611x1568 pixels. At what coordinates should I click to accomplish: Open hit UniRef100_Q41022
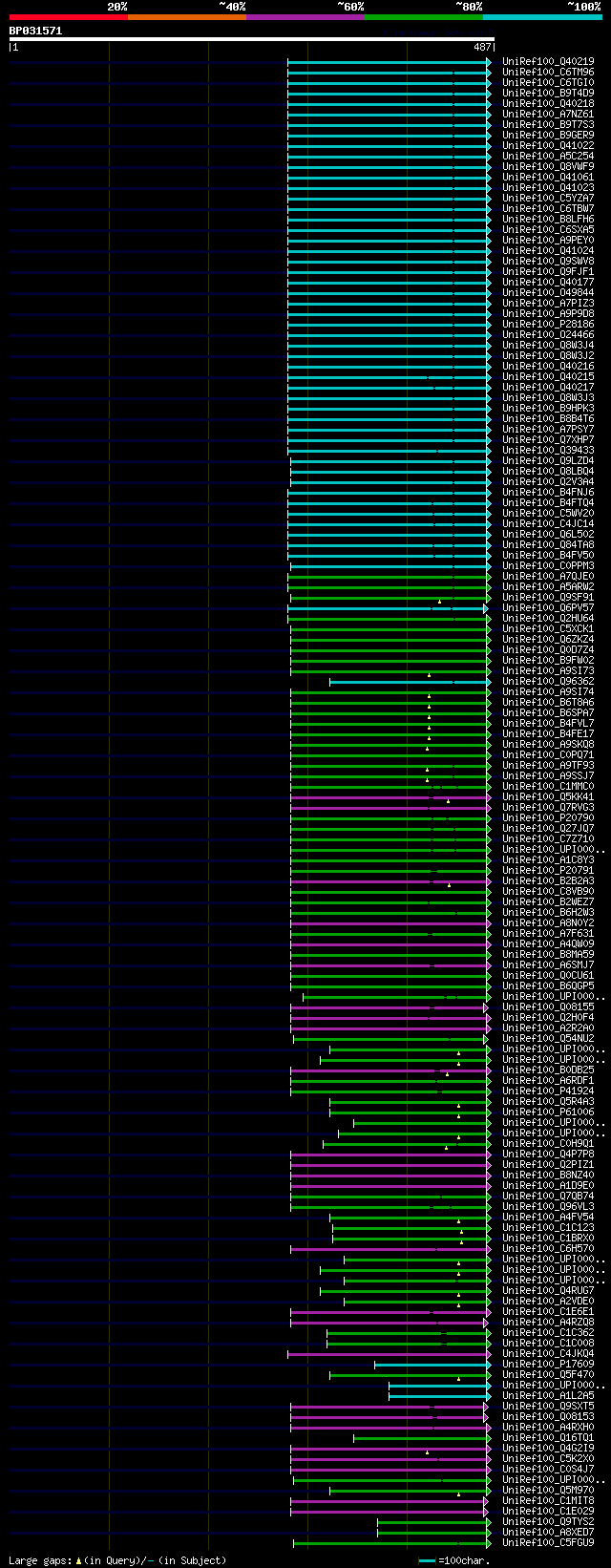(548, 146)
